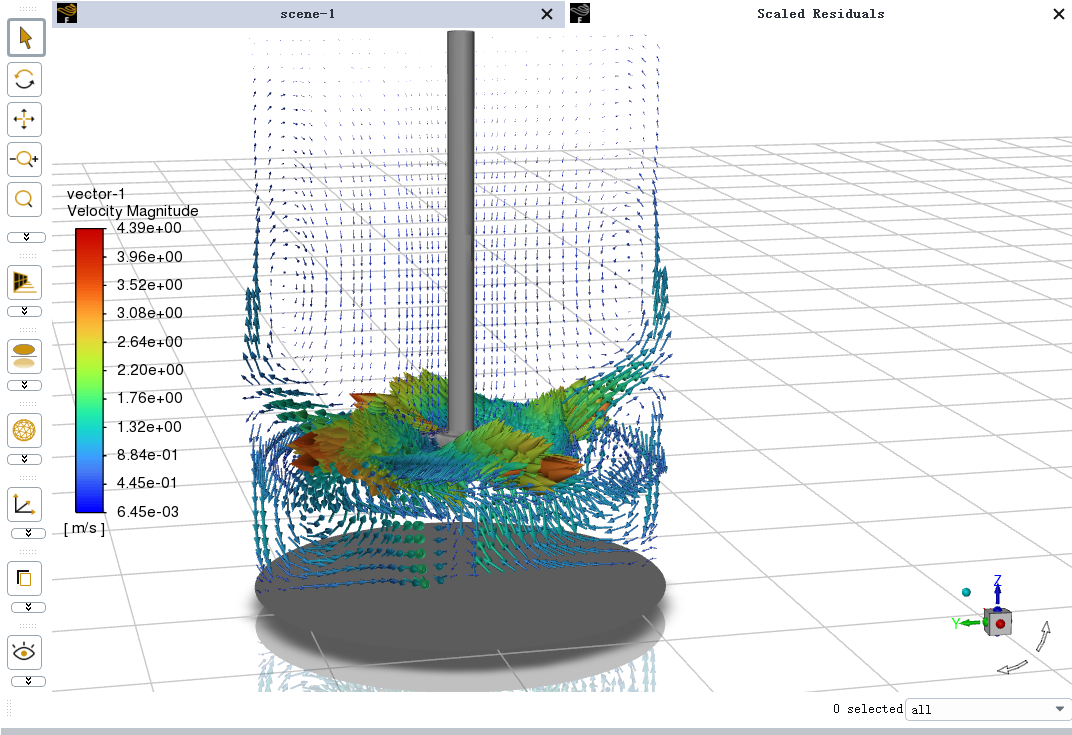Click the 6.45e-03 minimum legend value
This screenshot has width=1072, height=735.
[148, 511]
